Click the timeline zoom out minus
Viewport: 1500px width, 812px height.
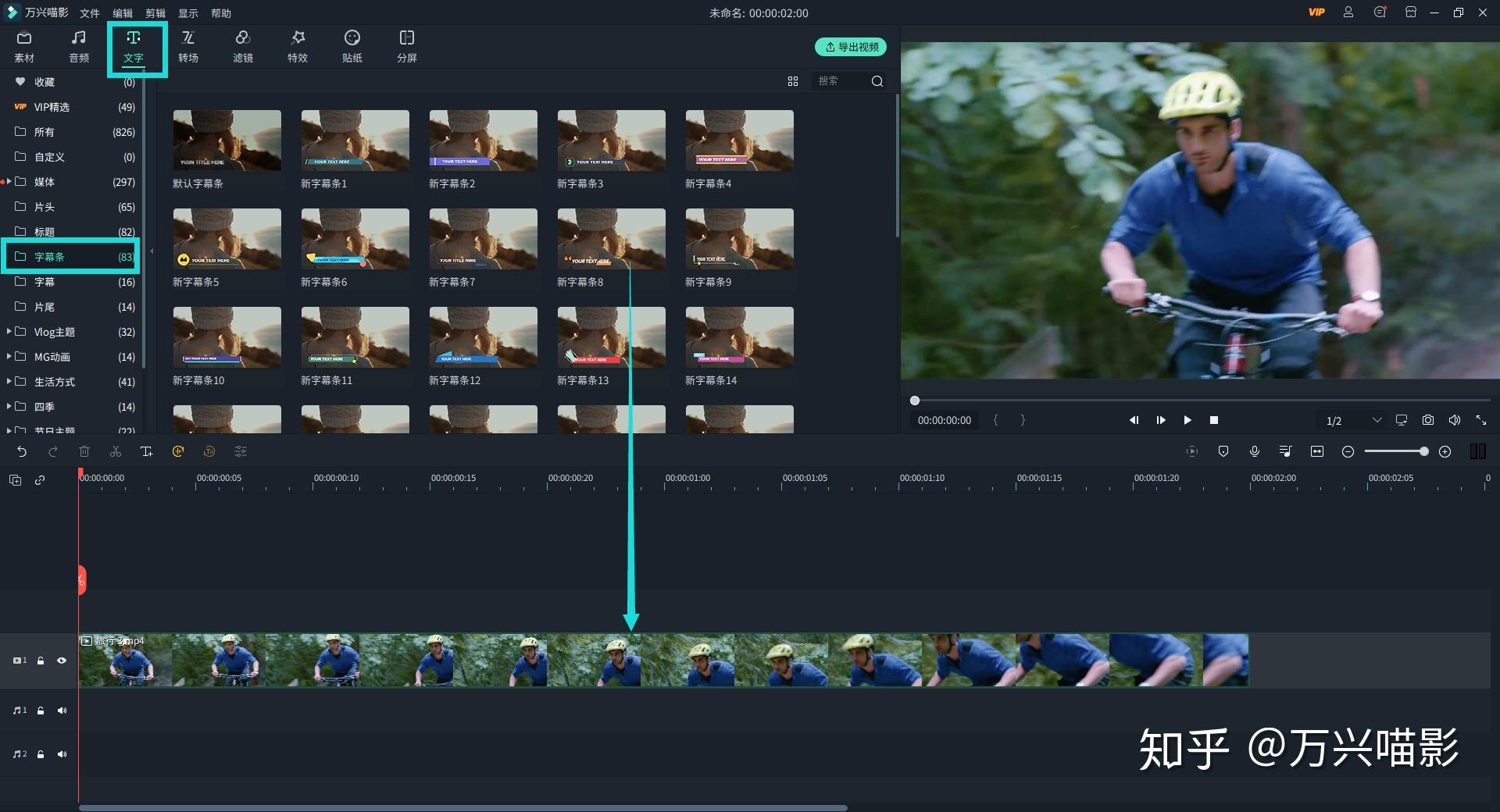tap(1348, 451)
